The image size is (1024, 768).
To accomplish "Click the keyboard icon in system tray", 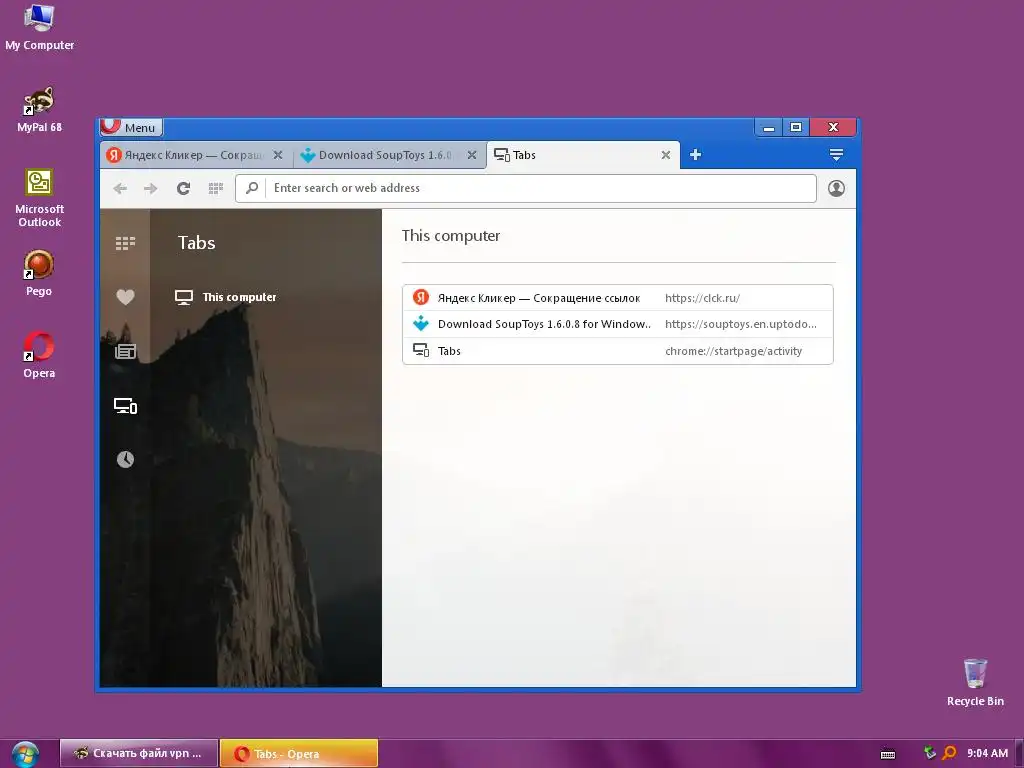I will pyautogui.click(x=888, y=754).
